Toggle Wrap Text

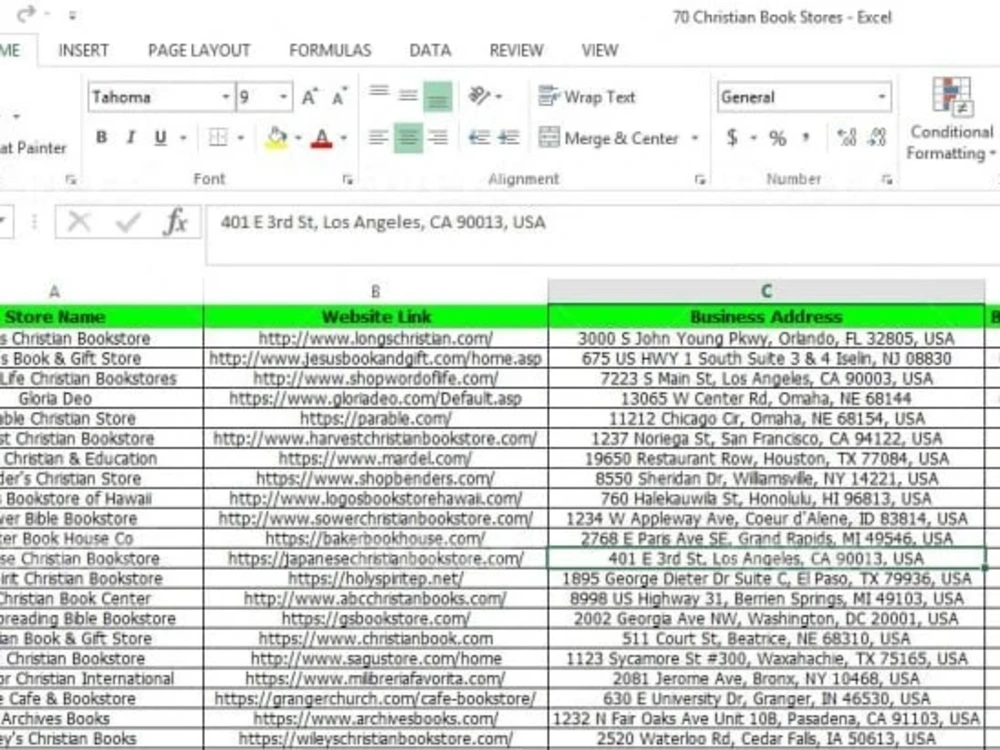point(587,97)
